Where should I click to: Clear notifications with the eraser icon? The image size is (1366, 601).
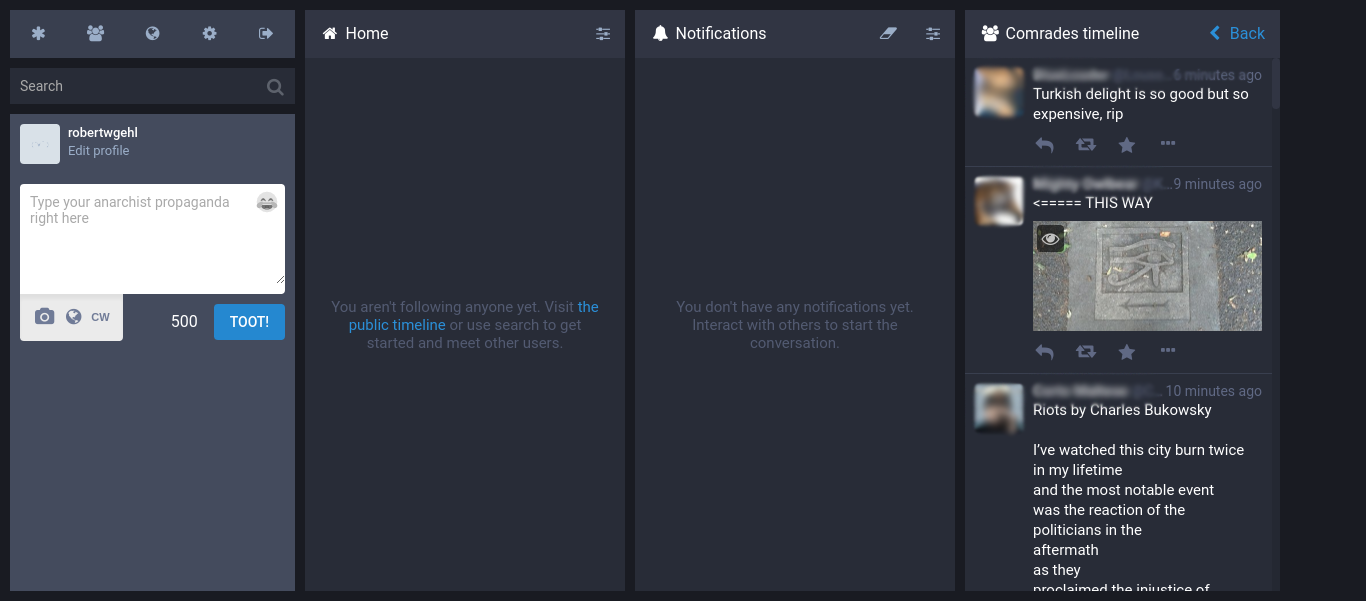(888, 33)
